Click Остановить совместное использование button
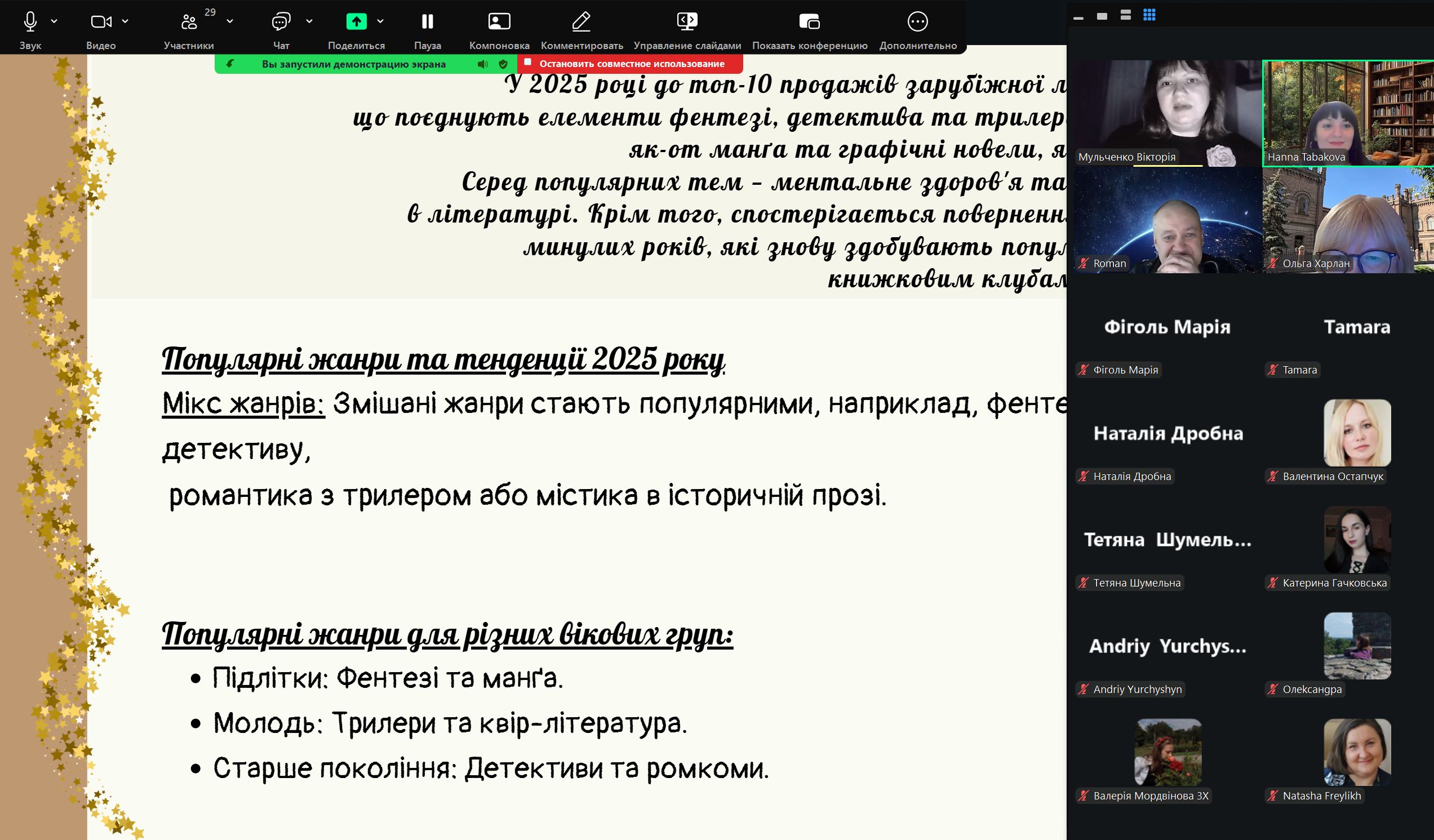 pos(631,64)
